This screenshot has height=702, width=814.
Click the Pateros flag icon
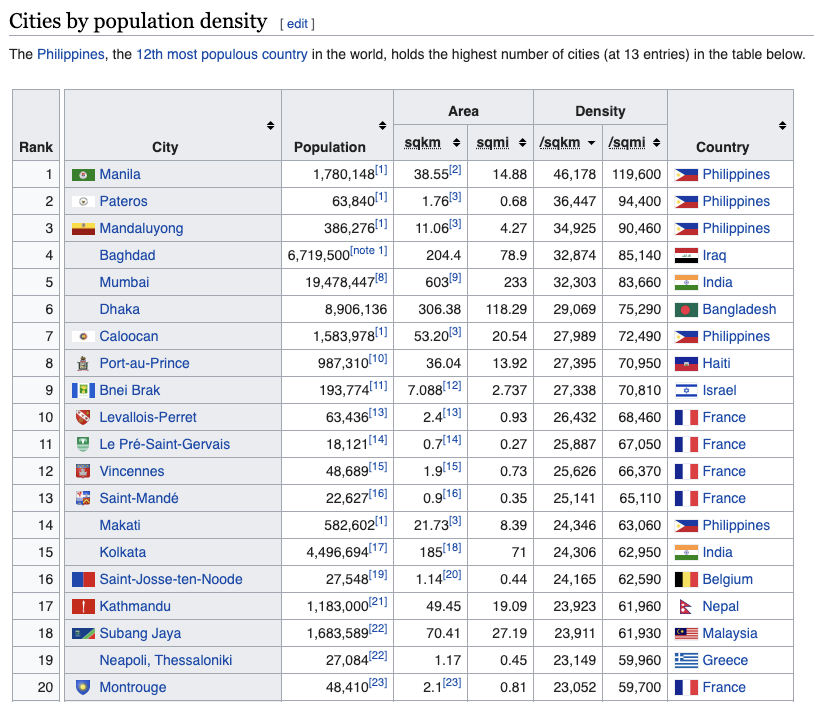tap(83, 201)
